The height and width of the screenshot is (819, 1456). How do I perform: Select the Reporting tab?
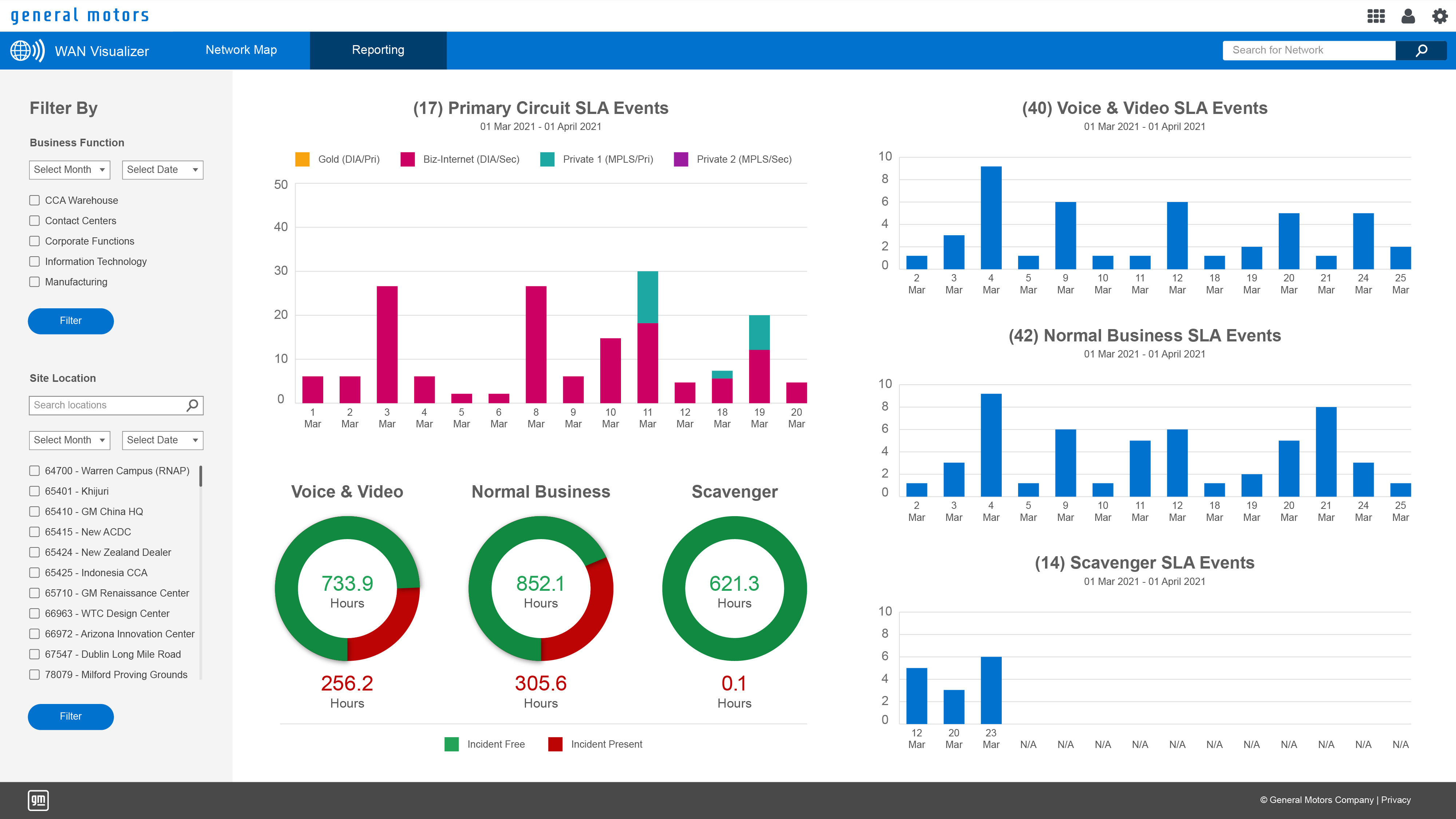pos(377,50)
